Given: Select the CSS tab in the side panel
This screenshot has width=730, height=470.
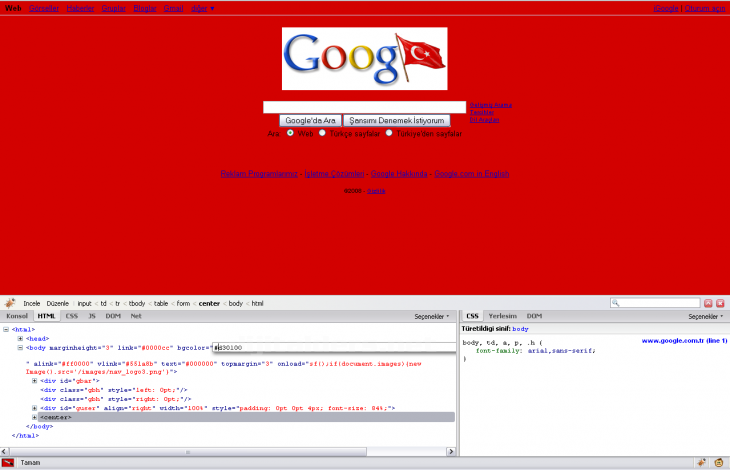Looking at the screenshot, I should point(473,316).
